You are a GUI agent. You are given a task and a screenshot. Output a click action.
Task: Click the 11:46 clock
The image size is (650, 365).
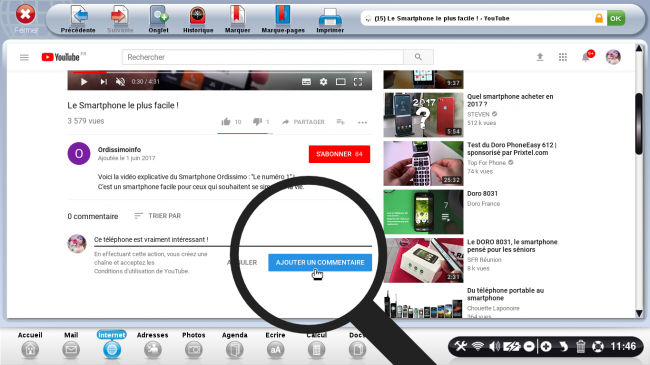[623, 346]
